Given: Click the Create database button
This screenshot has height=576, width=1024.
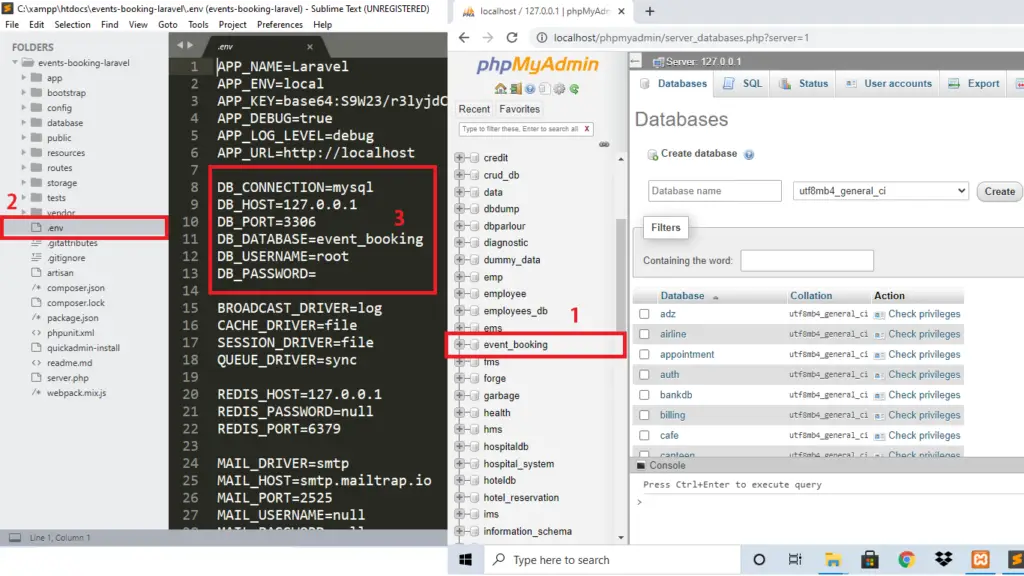Looking at the screenshot, I should point(999,191).
